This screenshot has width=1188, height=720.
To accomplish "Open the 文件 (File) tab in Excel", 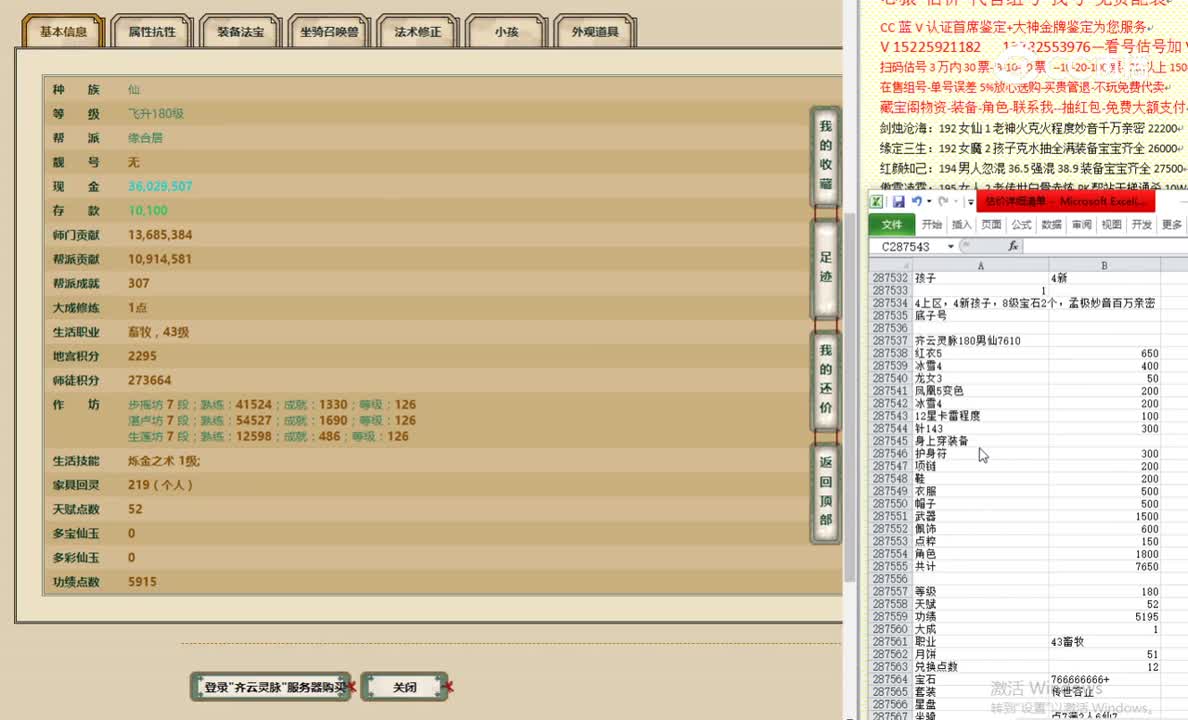I will (x=892, y=225).
